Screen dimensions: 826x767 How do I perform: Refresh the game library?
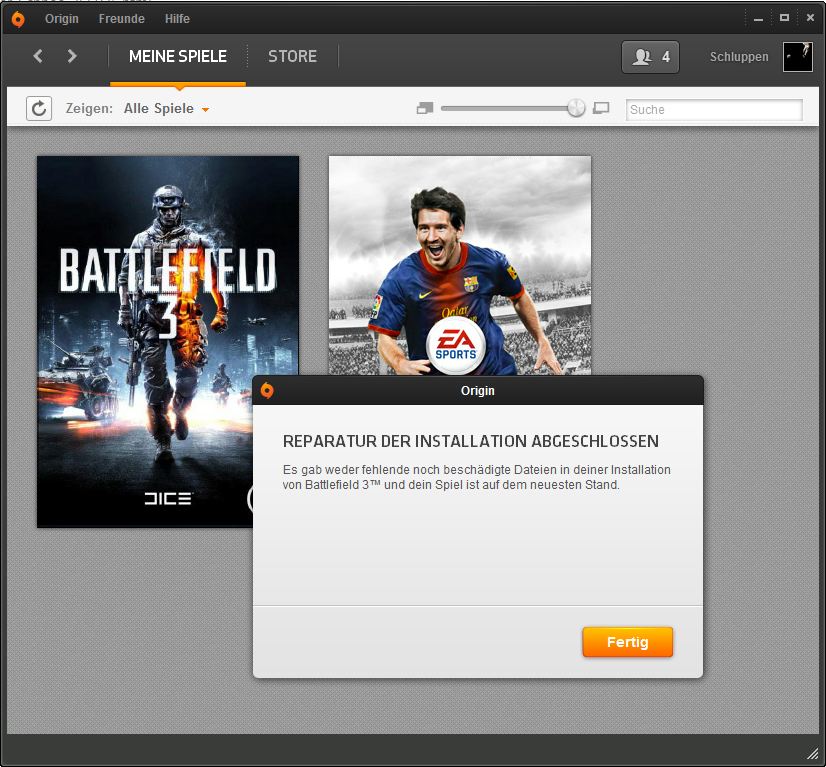point(39,109)
